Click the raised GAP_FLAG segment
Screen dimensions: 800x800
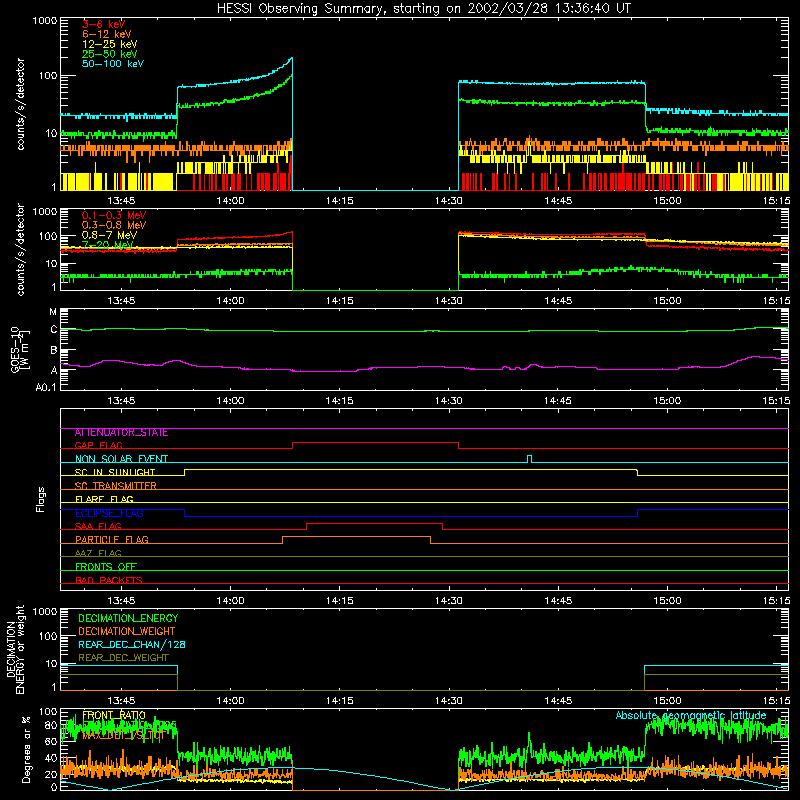(376, 443)
